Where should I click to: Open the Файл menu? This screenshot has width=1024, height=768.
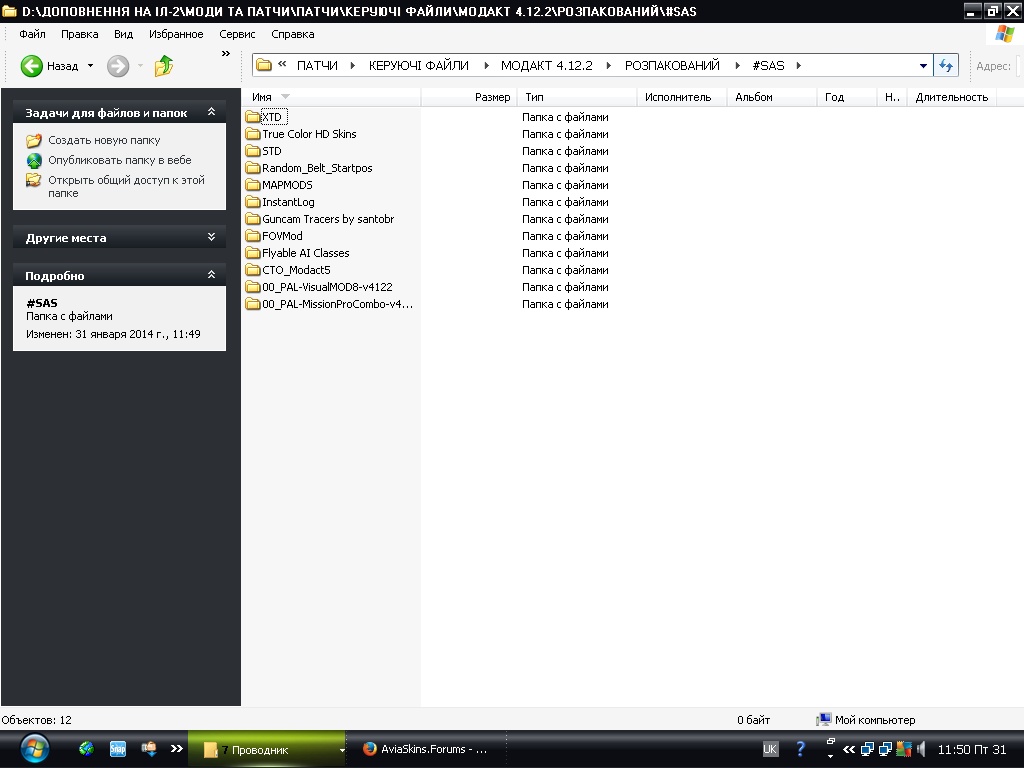pyautogui.click(x=32, y=34)
